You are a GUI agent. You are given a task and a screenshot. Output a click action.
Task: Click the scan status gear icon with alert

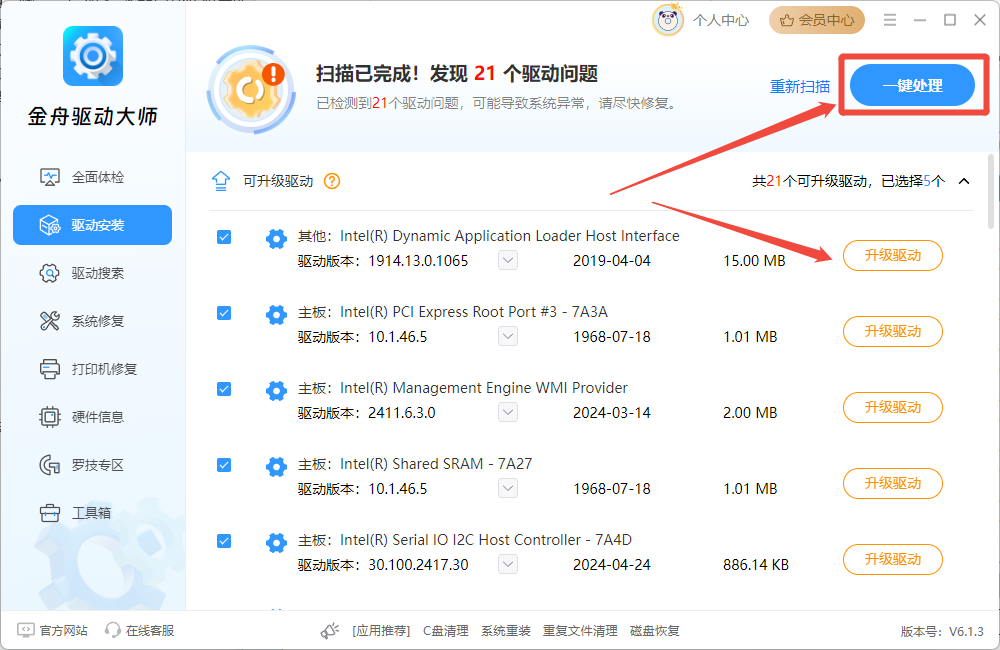point(252,89)
